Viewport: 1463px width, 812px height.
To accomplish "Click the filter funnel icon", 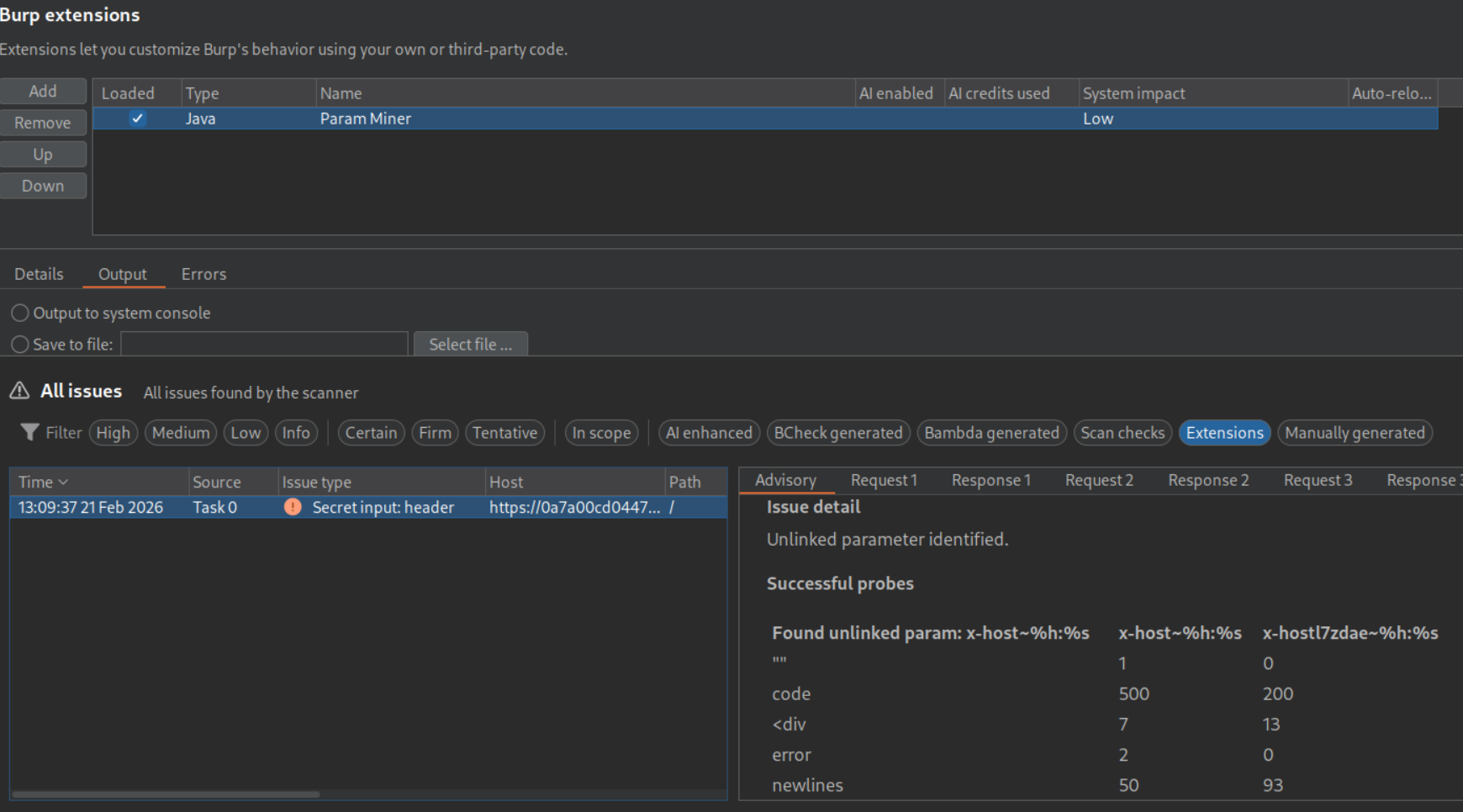I will tap(29, 432).
